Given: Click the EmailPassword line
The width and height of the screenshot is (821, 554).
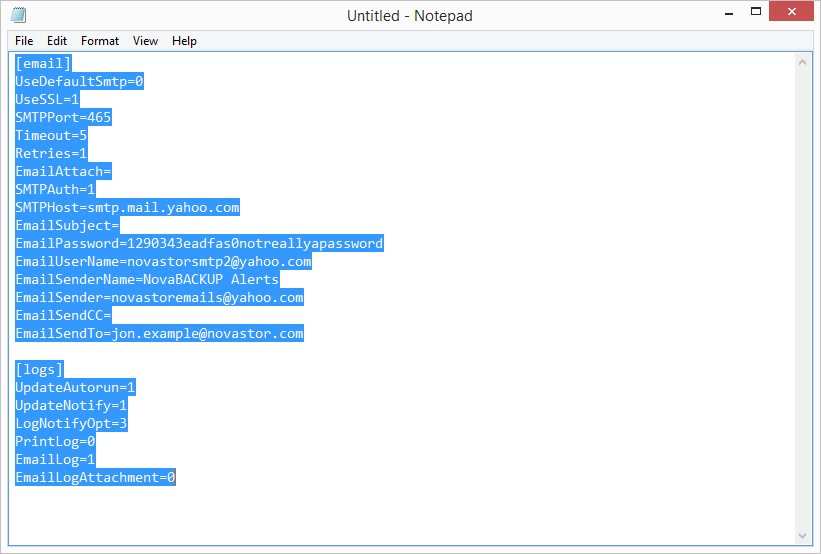Looking at the screenshot, I should coord(199,243).
